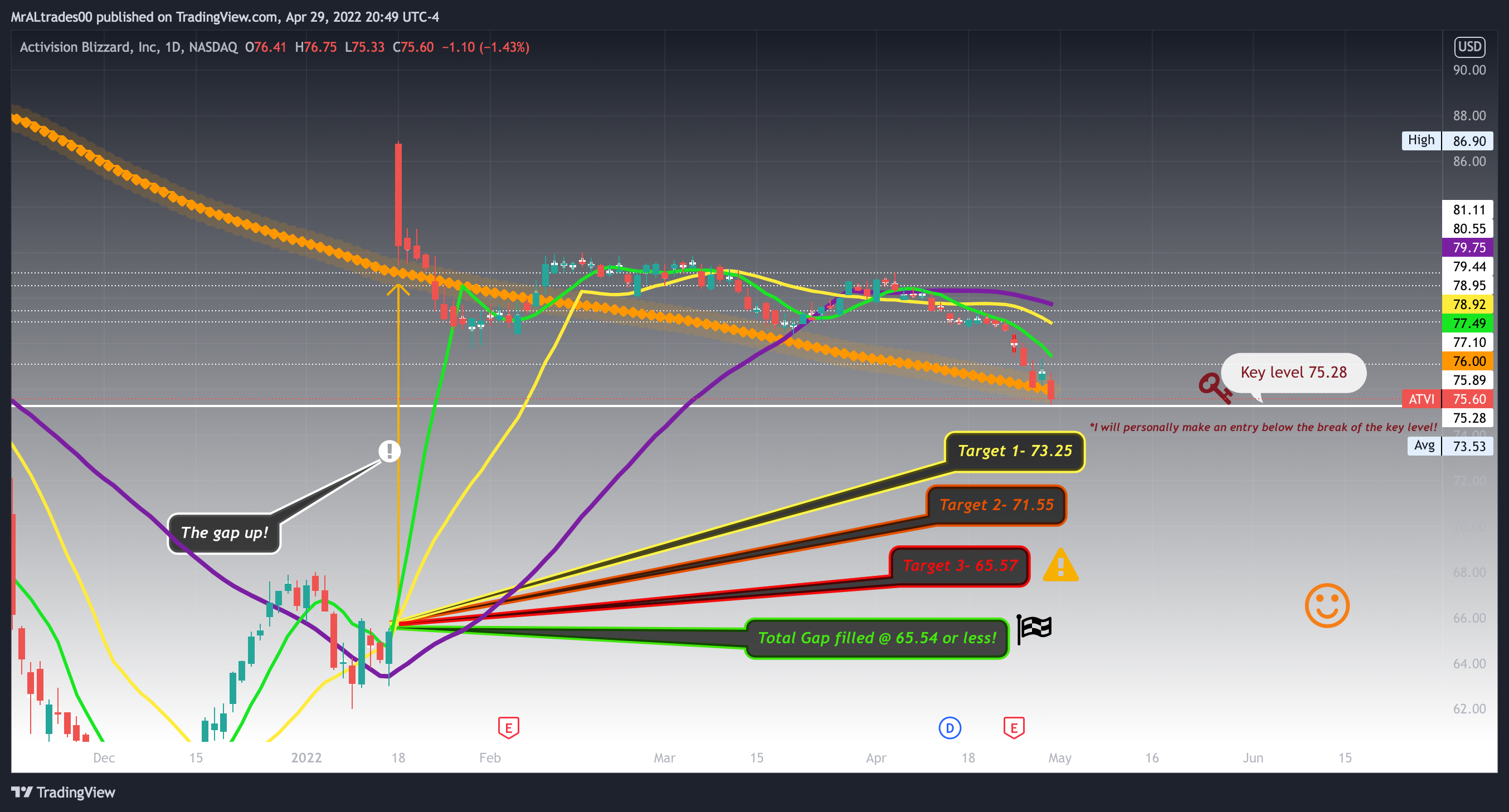
Task: Click the orange smiley face icon
Action: 1327,605
